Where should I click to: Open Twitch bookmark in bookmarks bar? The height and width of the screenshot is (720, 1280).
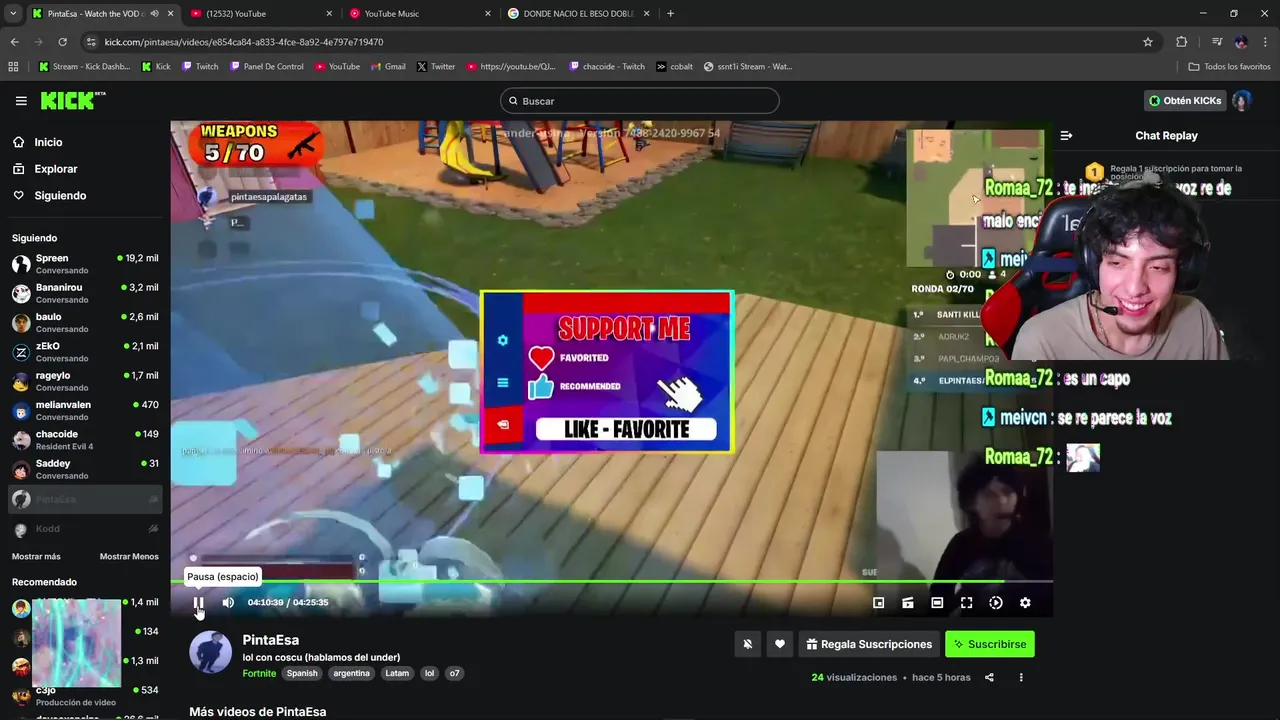click(x=200, y=67)
